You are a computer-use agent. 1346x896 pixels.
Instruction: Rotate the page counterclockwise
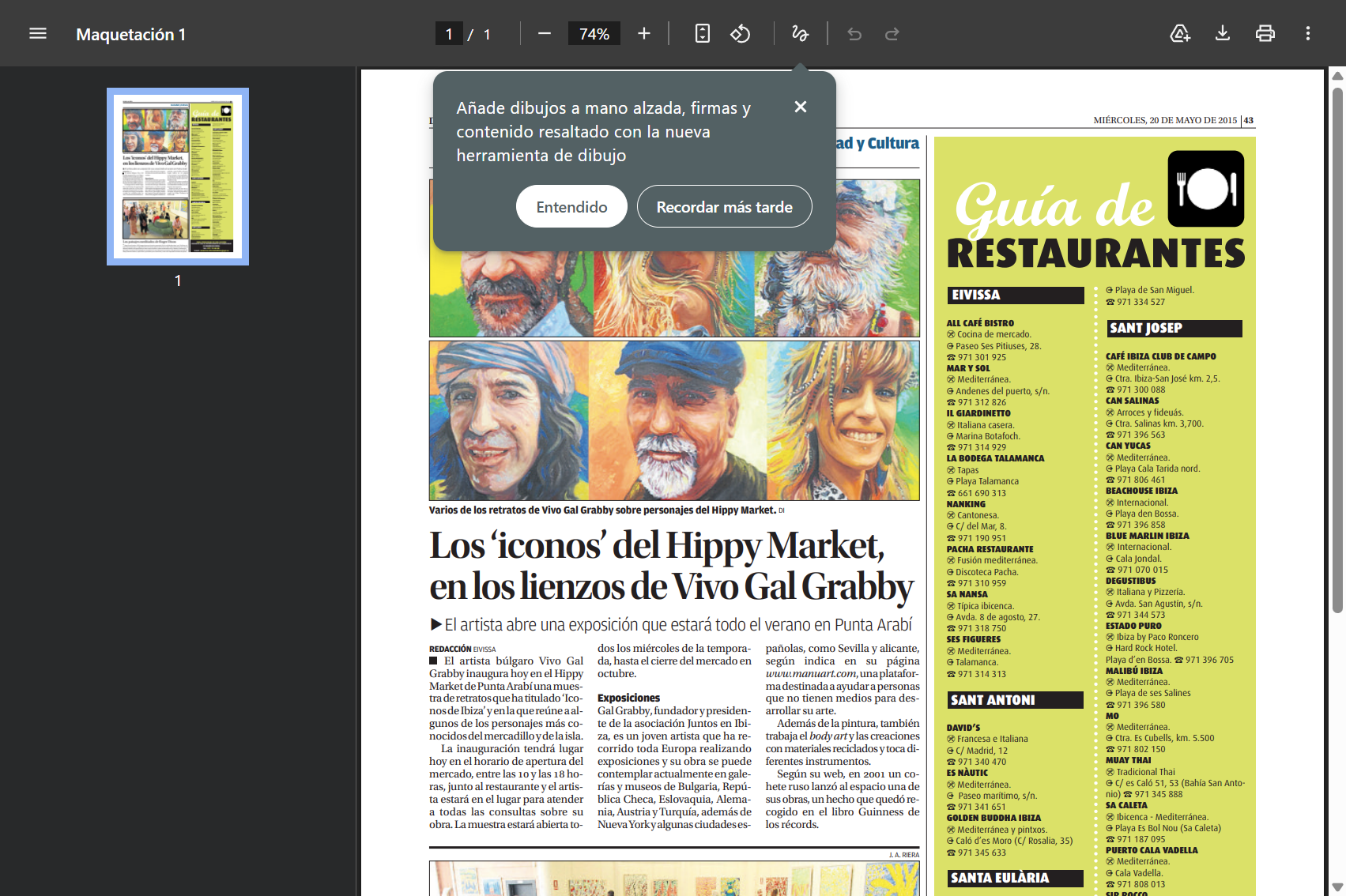pos(741,33)
